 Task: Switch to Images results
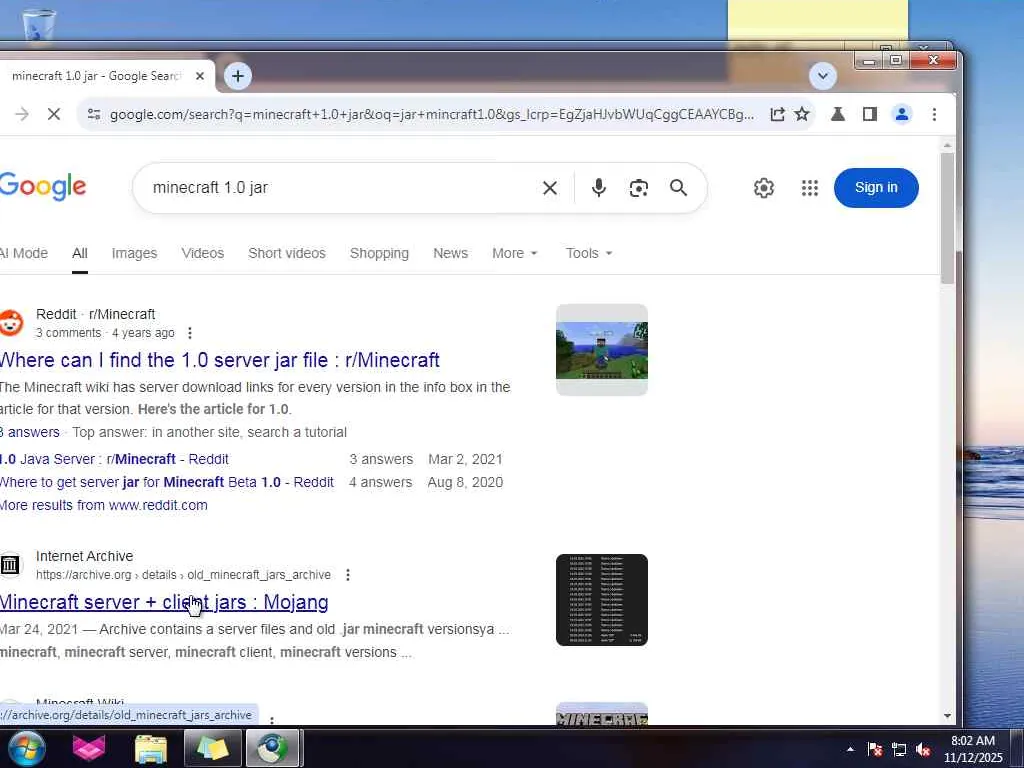(x=134, y=253)
